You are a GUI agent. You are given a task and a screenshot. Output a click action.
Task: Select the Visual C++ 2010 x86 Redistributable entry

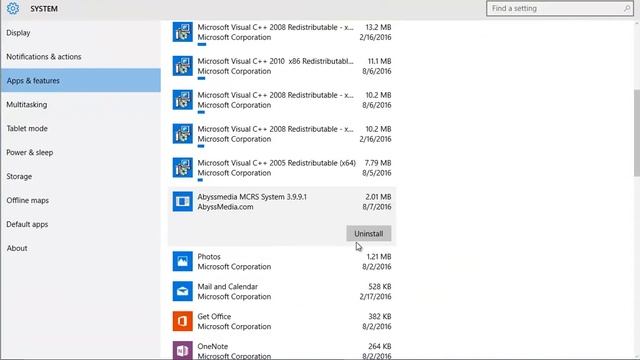point(275,61)
